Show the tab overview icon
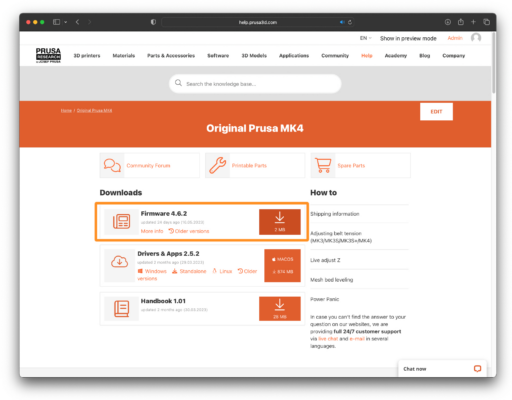The height and width of the screenshot is (400, 512). pyautogui.click(x=487, y=22)
